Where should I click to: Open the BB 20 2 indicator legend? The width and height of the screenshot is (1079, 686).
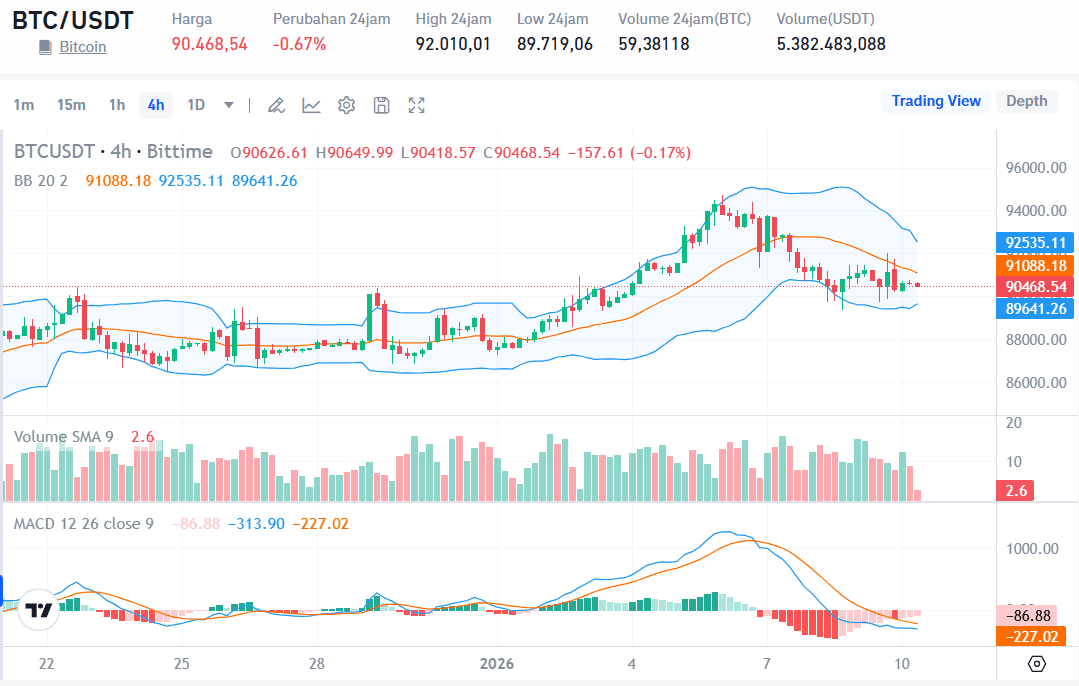[41, 181]
